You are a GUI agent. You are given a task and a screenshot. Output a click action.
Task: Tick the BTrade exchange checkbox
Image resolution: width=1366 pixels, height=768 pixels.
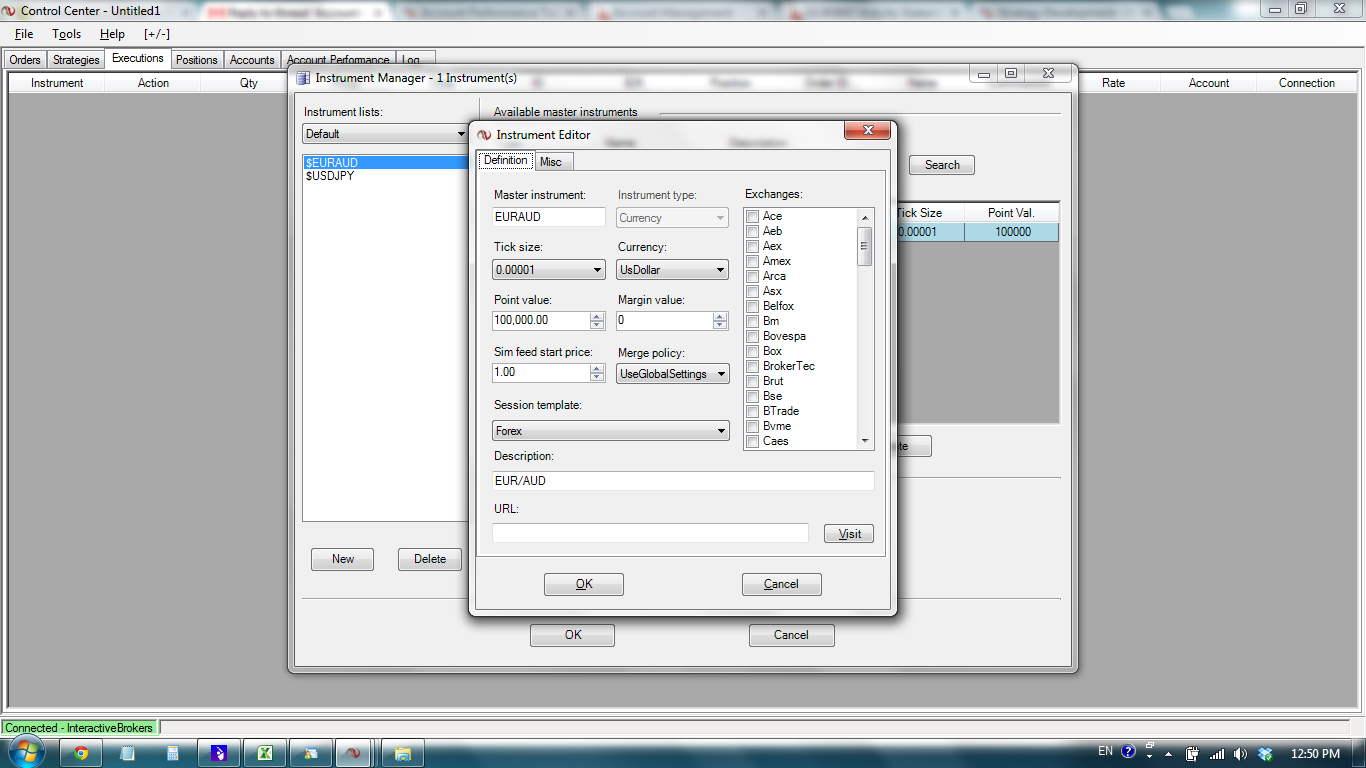[752, 411]
